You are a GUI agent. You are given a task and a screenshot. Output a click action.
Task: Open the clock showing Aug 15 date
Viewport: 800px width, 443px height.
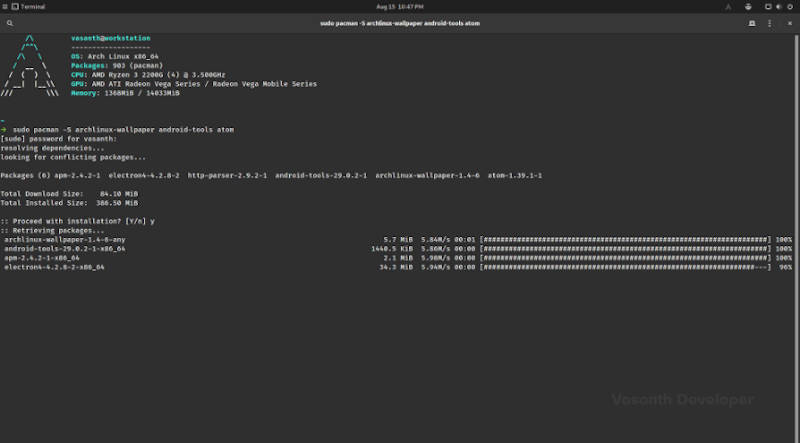coord(399,7)
